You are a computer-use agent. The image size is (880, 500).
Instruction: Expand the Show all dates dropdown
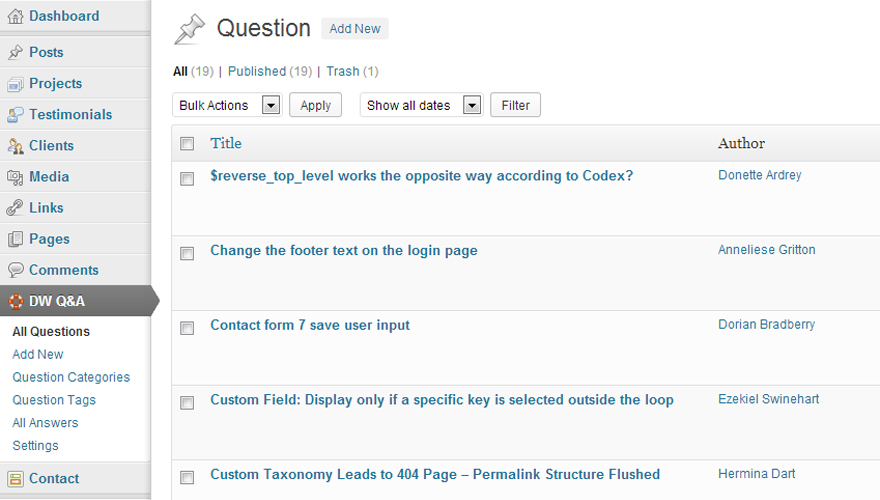point(421,105)
